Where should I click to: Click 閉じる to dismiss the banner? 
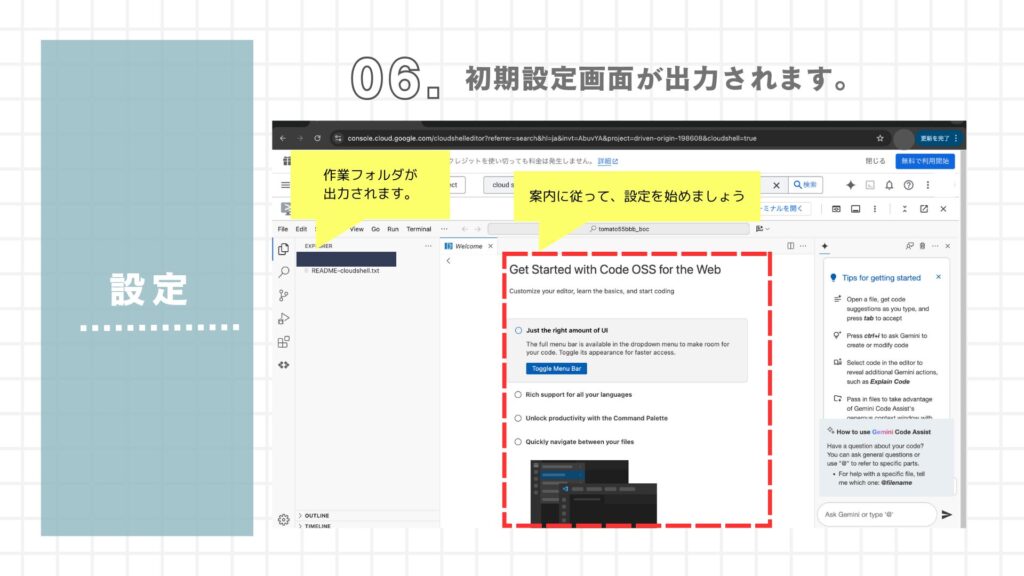click(x=875, y=161)
